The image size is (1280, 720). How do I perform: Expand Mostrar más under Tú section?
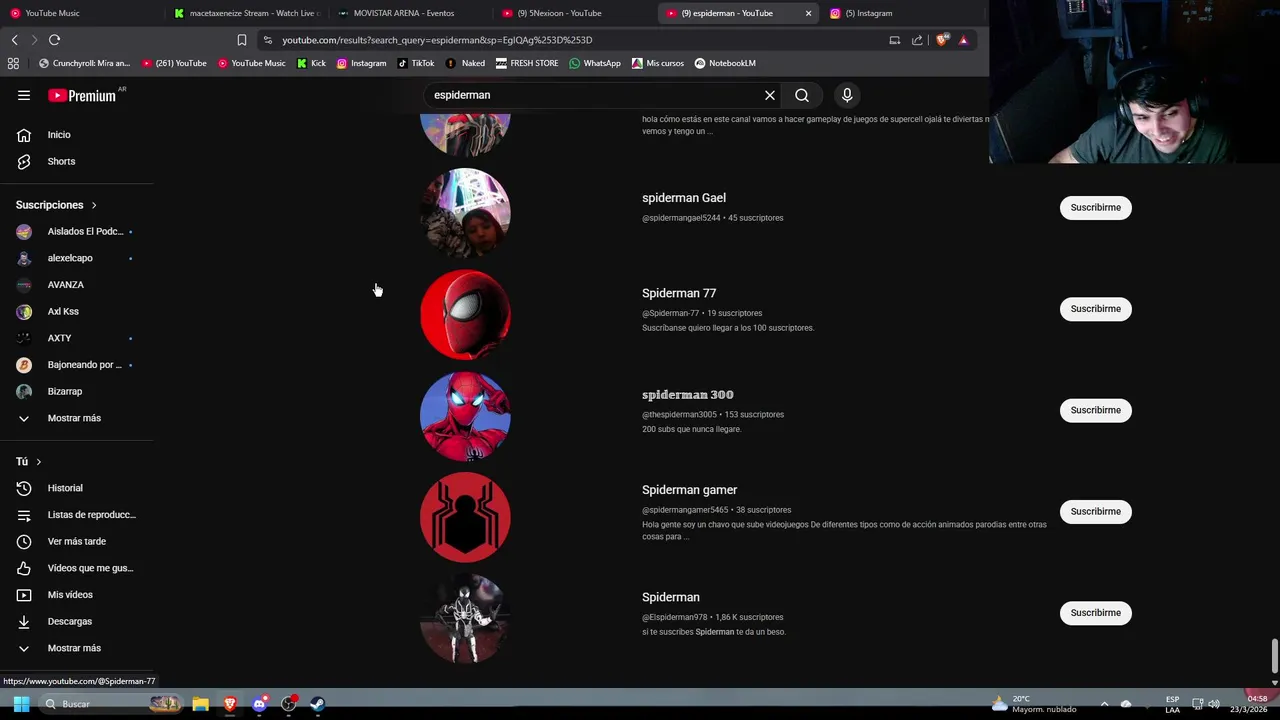point(74,648)
